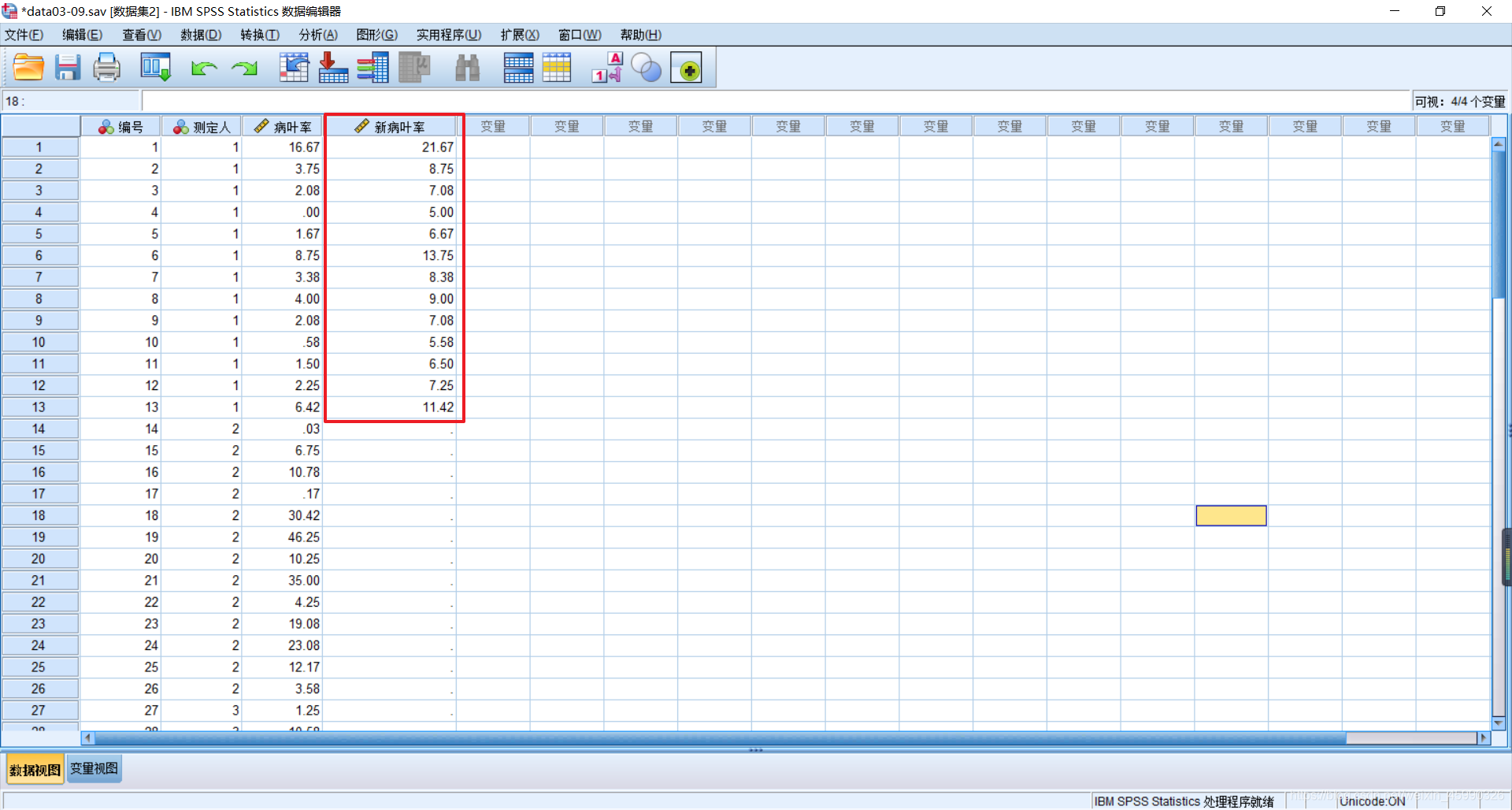This screenshot has height=810, width=1512.
Task: Click 新病叶率 cell value 11.42
Action: pos(391,407)
